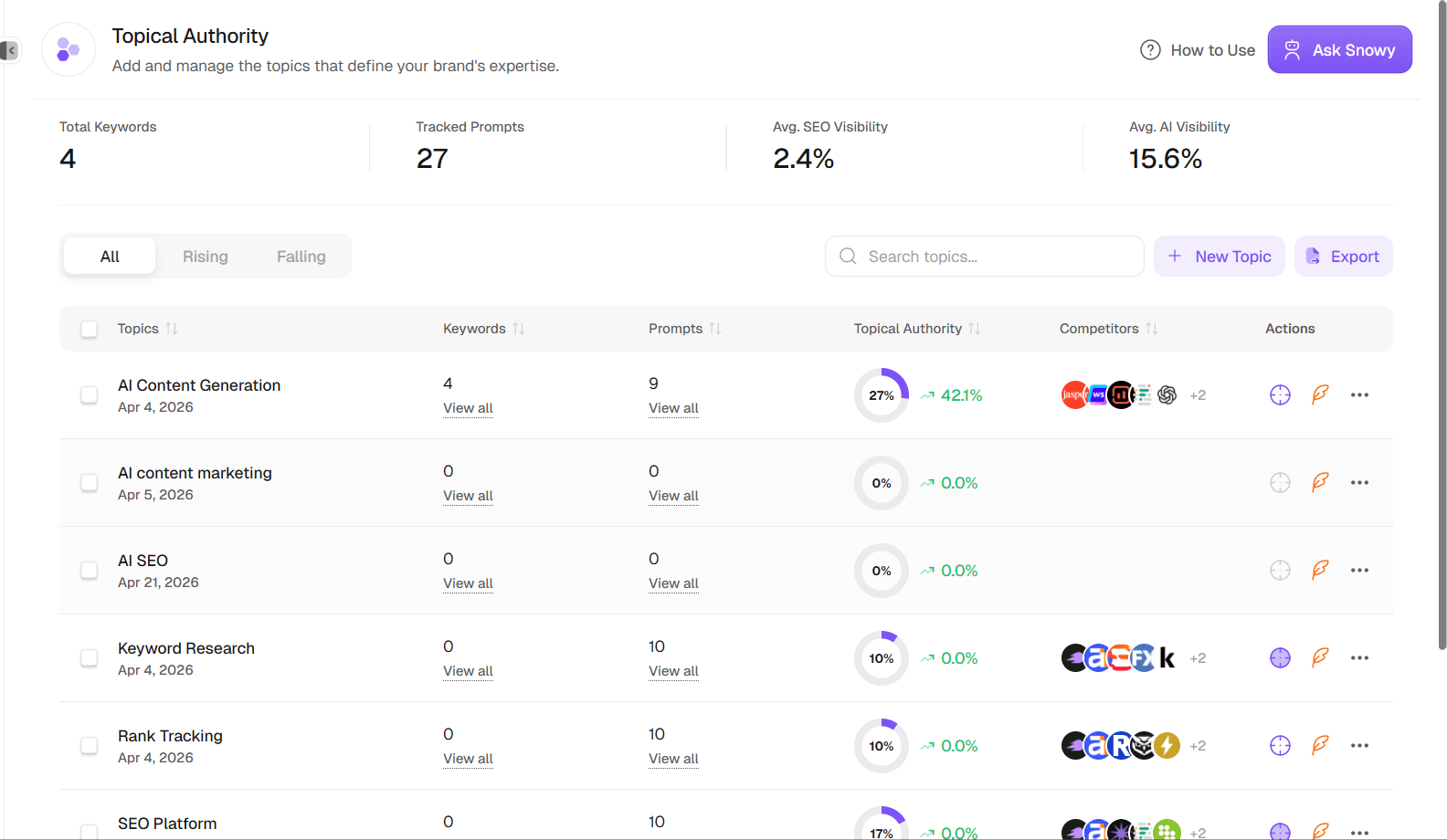
Task: Open the AI Content Generation topic
Action: 199,385
